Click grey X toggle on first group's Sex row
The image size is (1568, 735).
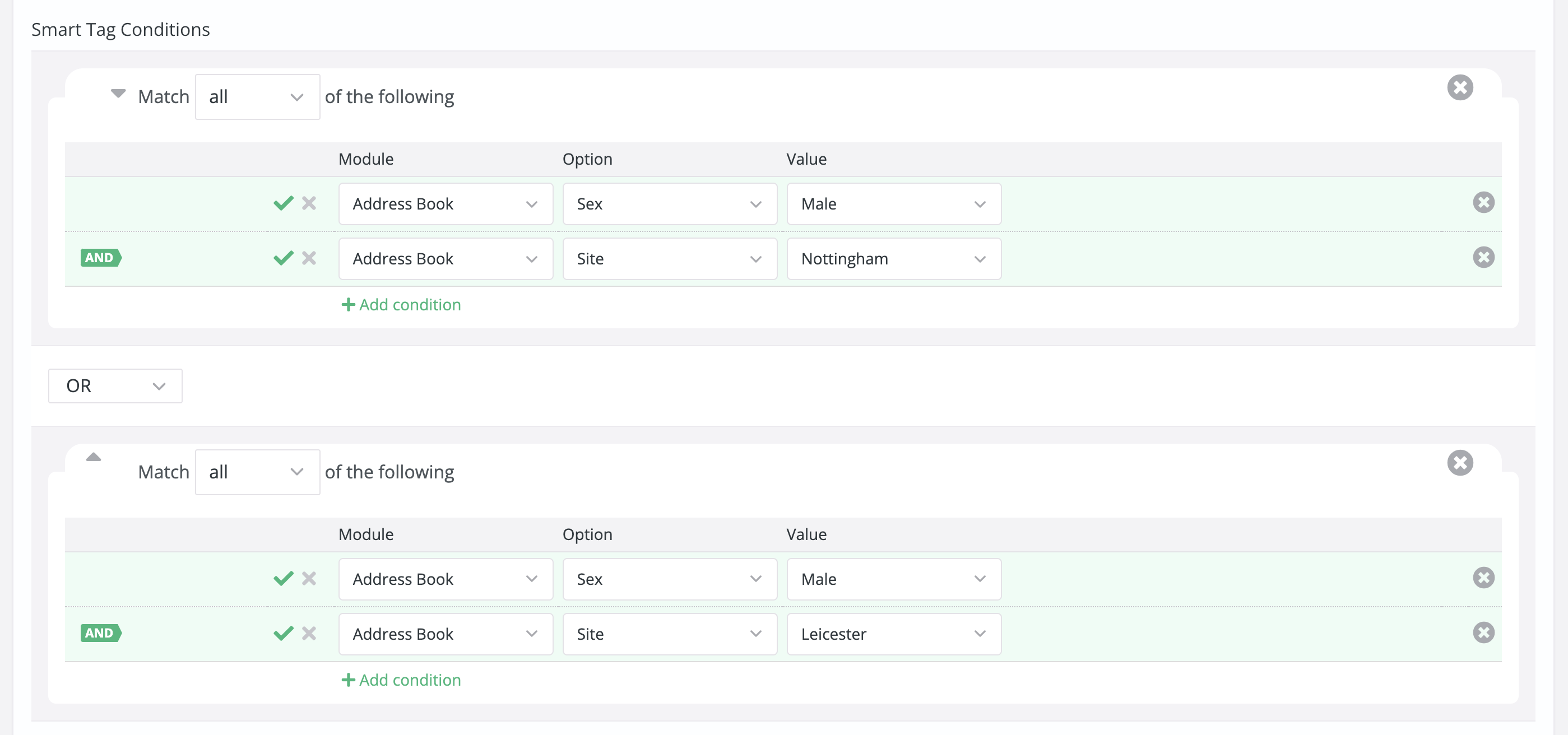(x=309, y=203)
